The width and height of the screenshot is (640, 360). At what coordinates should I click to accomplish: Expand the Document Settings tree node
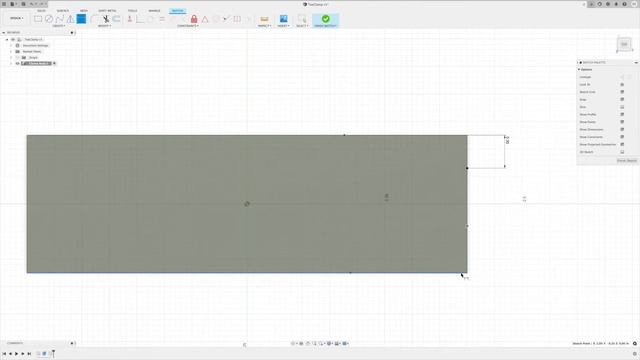[11, 46]
